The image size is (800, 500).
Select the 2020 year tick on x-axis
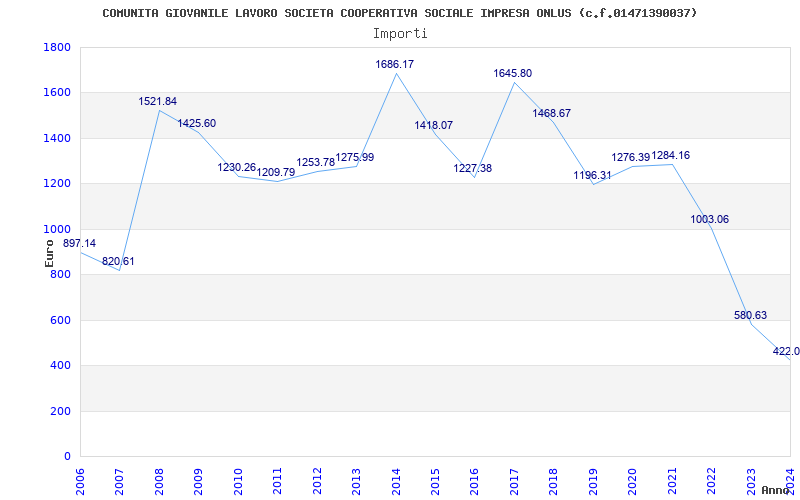[x=632, y=478]
